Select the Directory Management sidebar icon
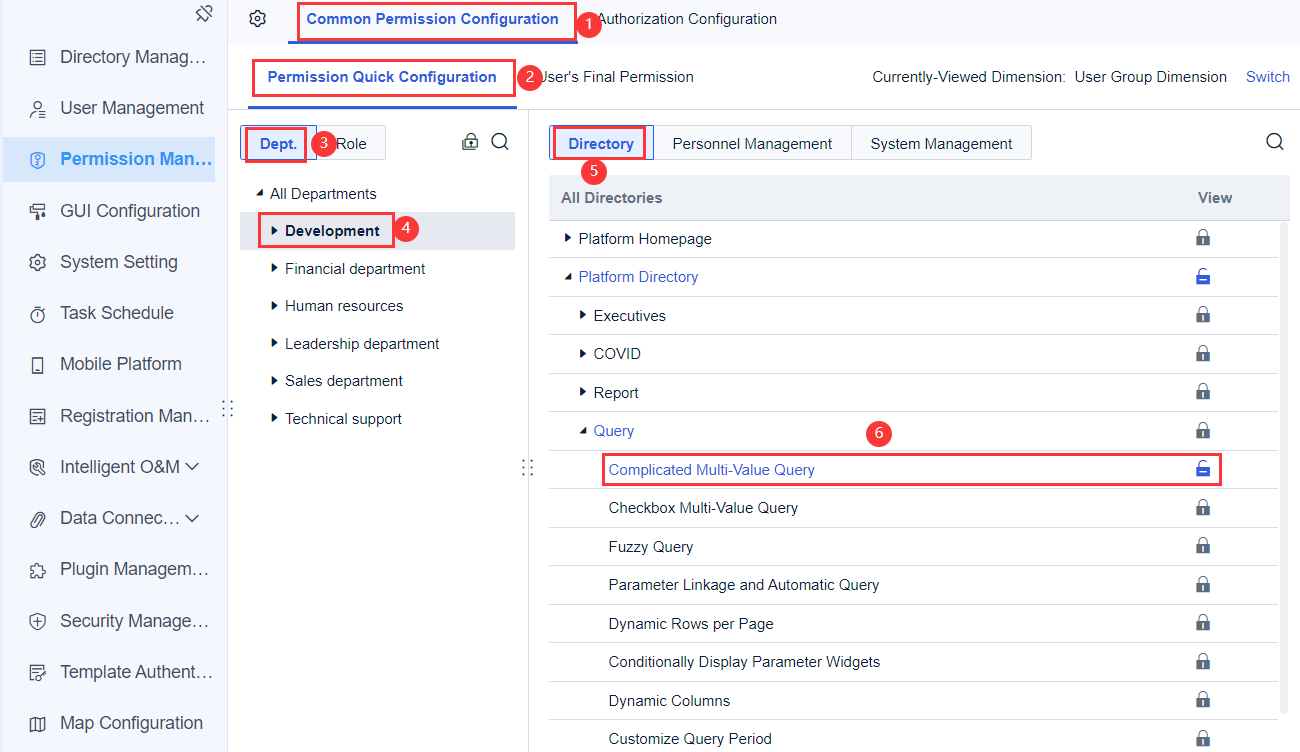The width and height of the screenshot is (1300, 752). pos(38,56)
